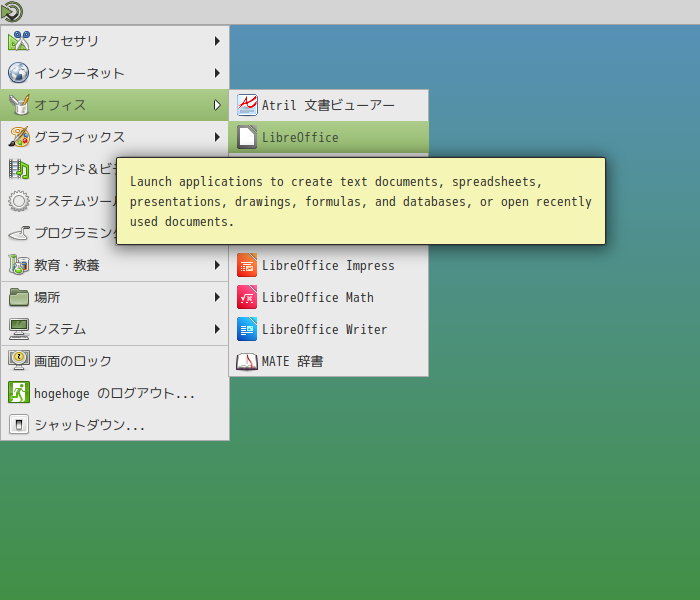Expand the アクセサリ submenu arrow
The width and height of the screenshot is (700, 600).
tap(217, 41)
